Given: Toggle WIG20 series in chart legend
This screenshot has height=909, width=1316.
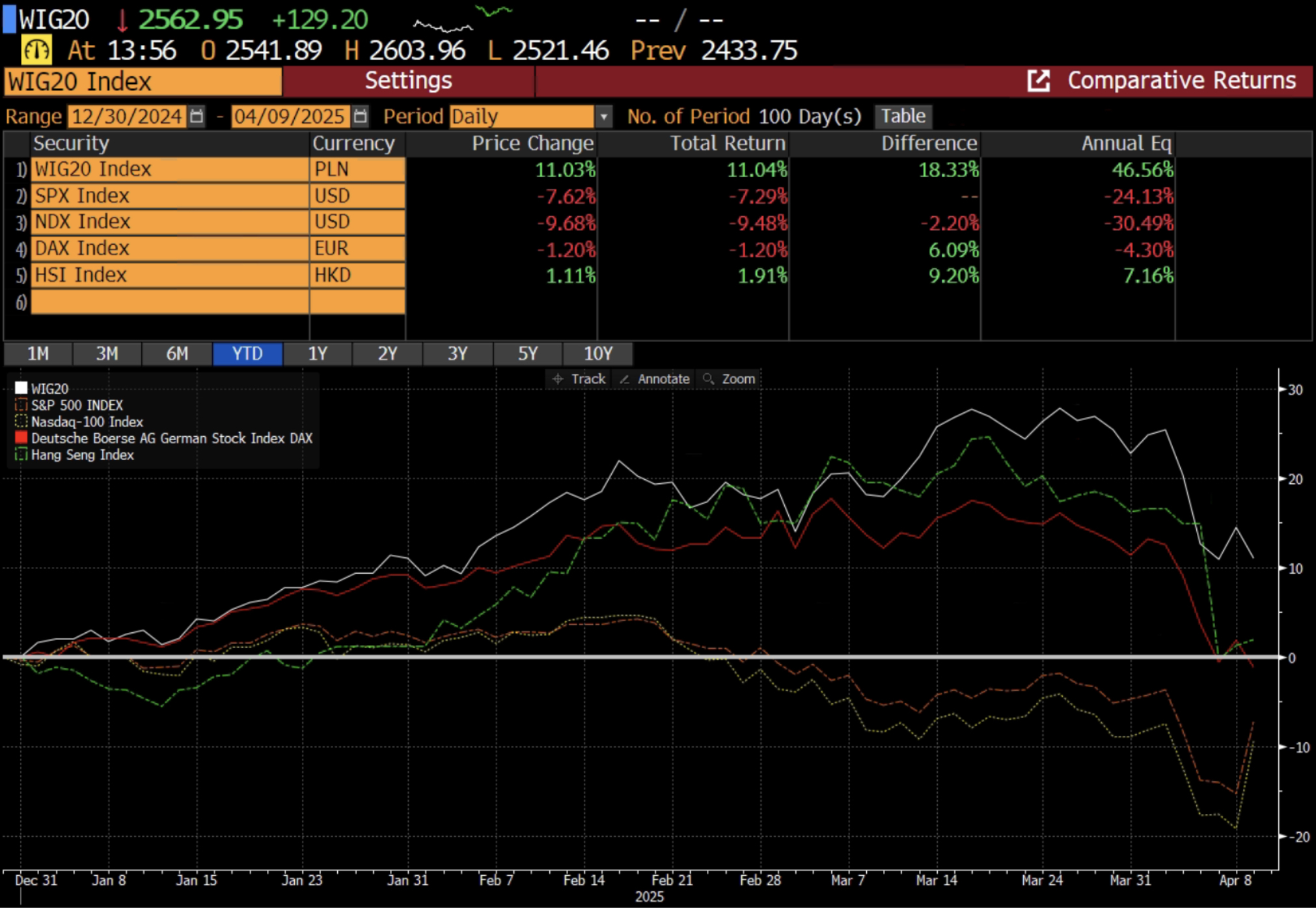Looking at the screenshot, I should click(x=49, y=389).
